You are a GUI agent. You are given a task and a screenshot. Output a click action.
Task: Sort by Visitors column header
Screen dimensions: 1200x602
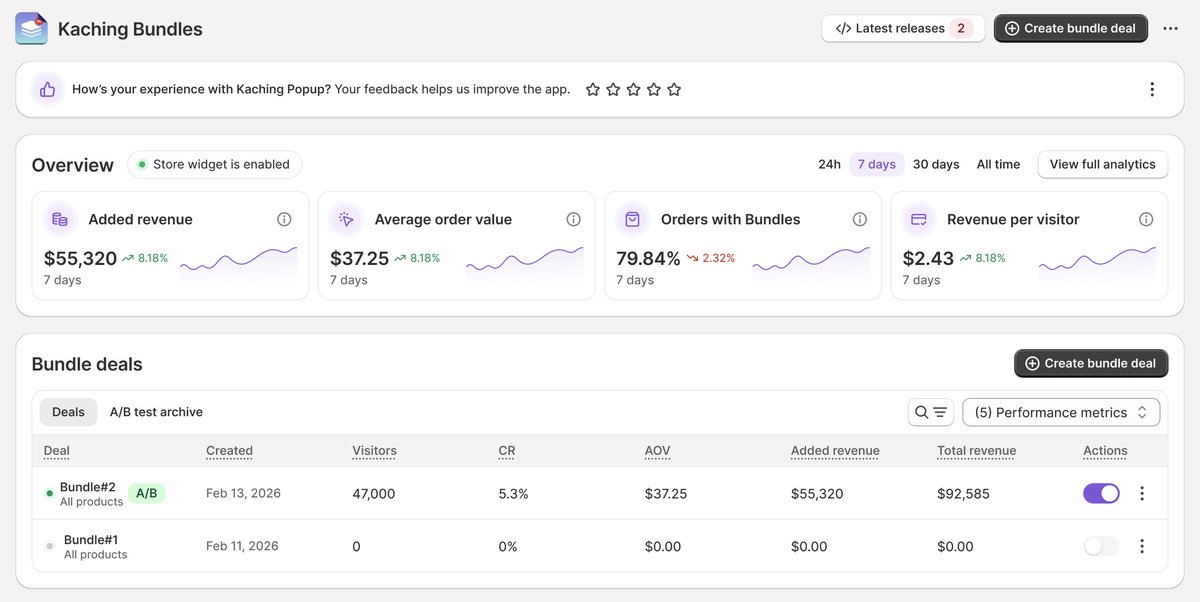point(375,451)
